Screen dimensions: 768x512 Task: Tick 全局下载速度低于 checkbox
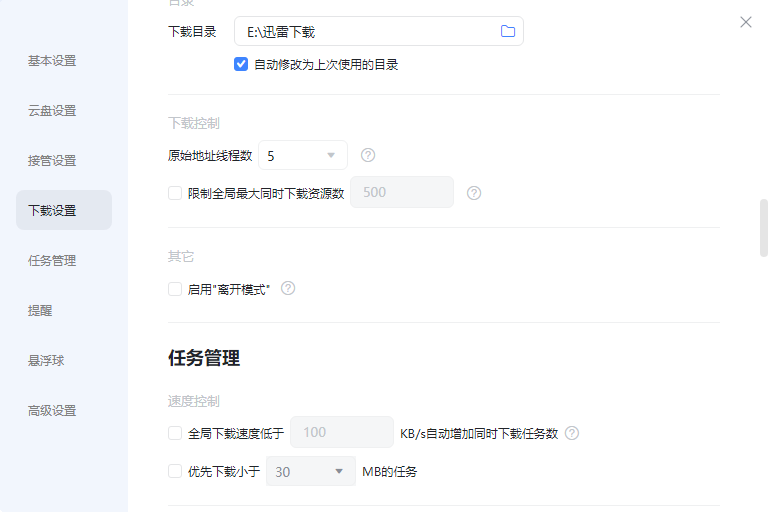coord(175,433)
